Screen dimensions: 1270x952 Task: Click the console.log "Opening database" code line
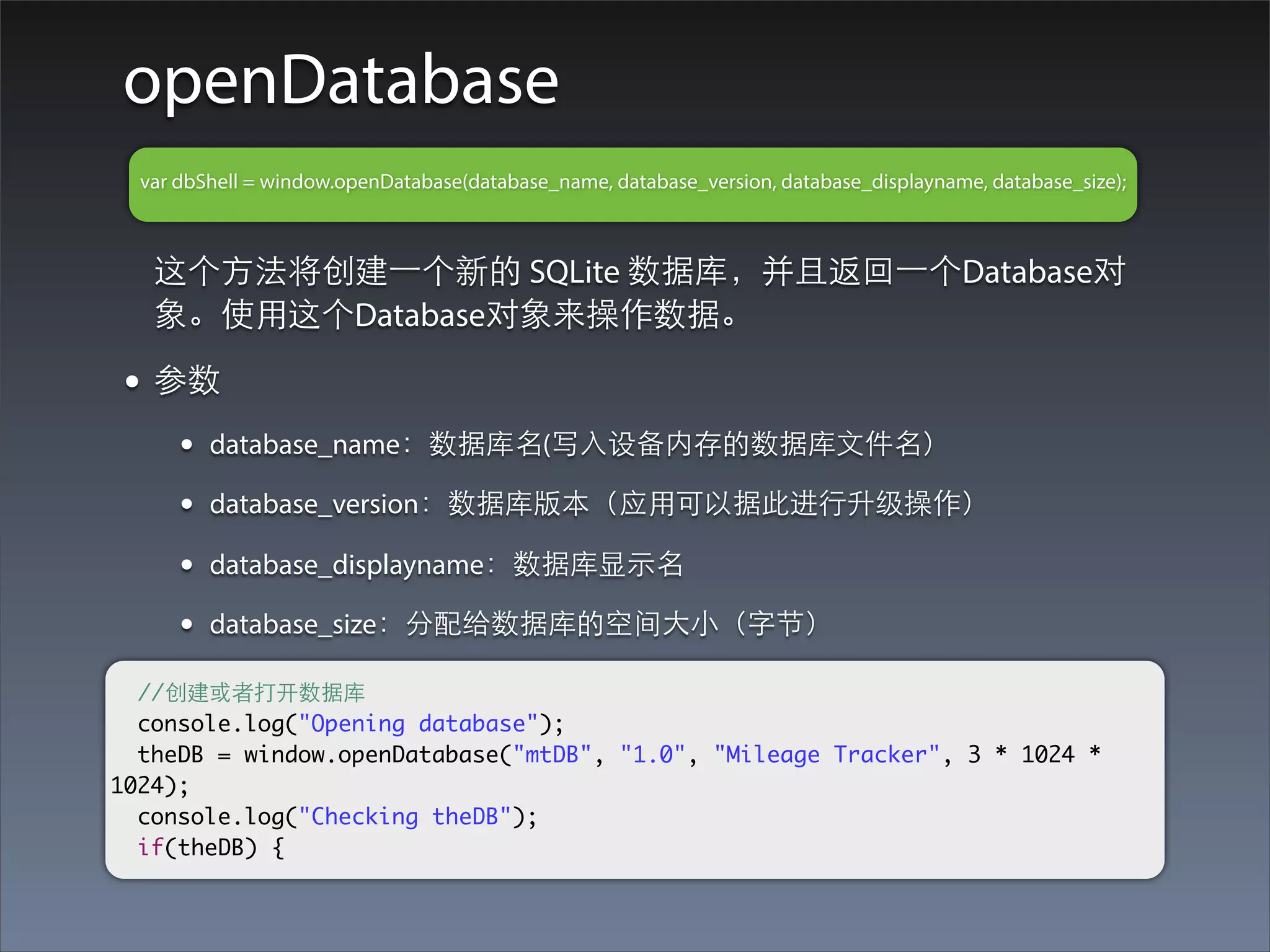coord(350,724)
